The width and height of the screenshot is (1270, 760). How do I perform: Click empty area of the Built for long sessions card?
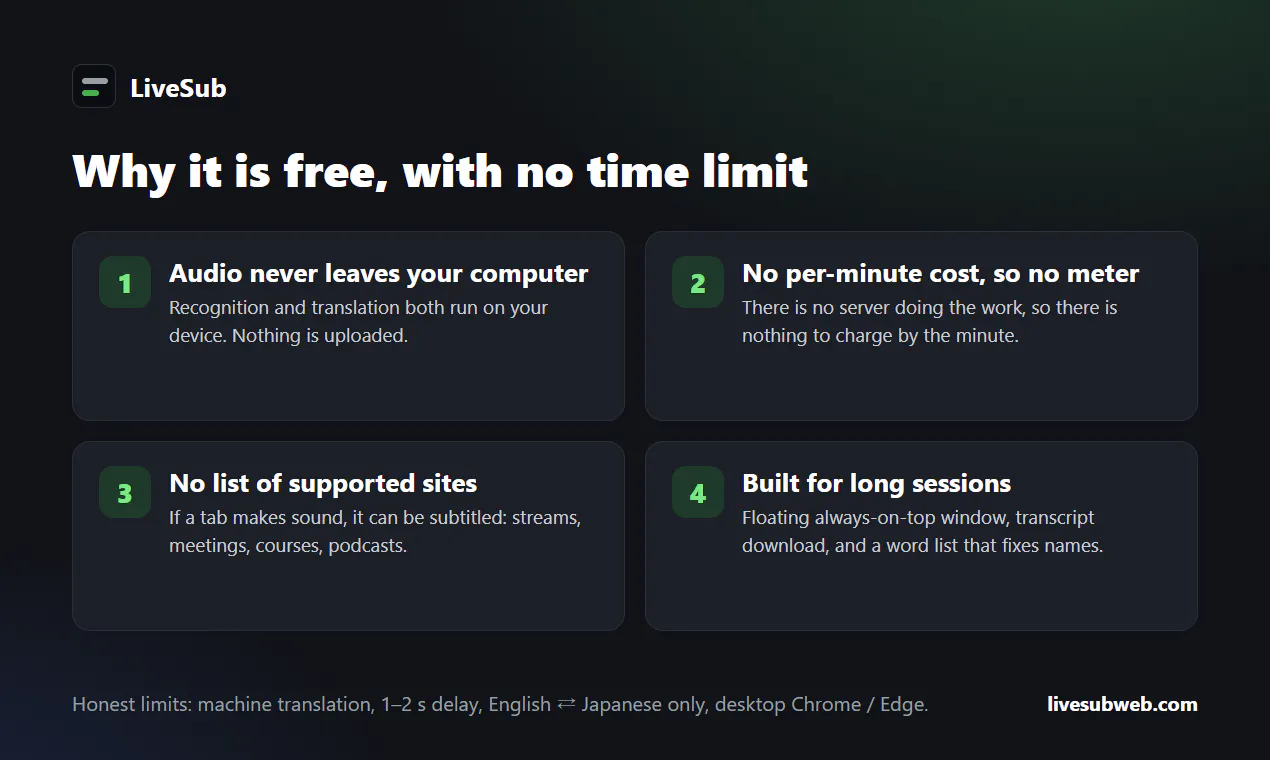click(921, 595)
